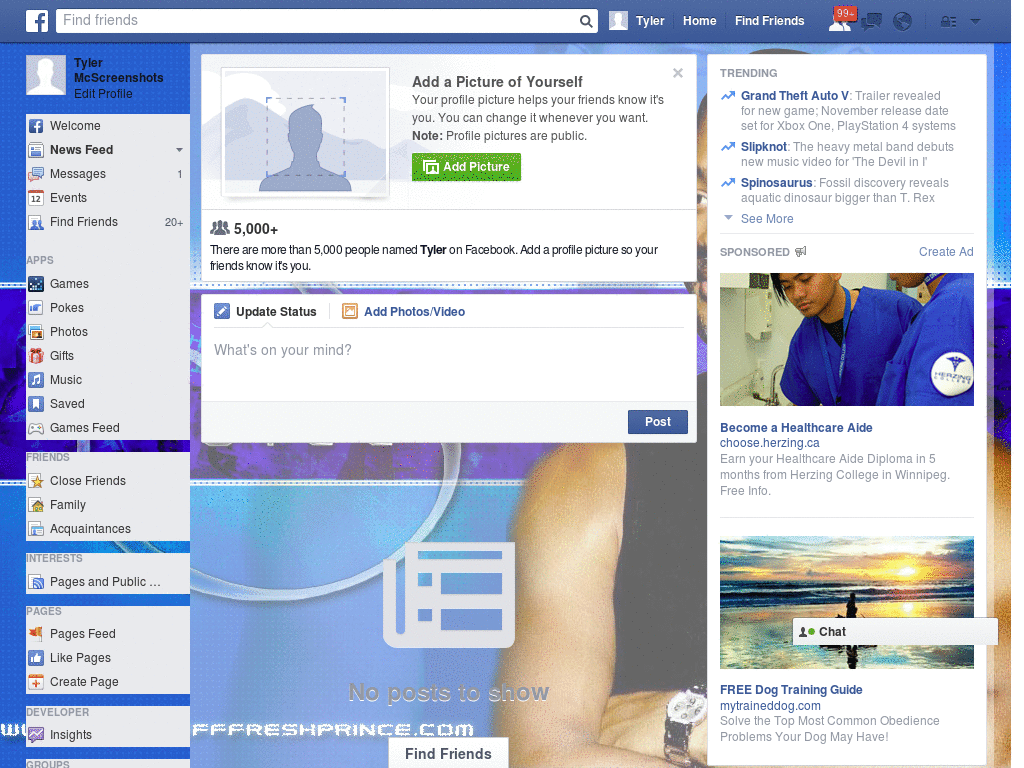Click the Welcome sidebar icon
Screen dimensions: 1024x768
(37, 126)
